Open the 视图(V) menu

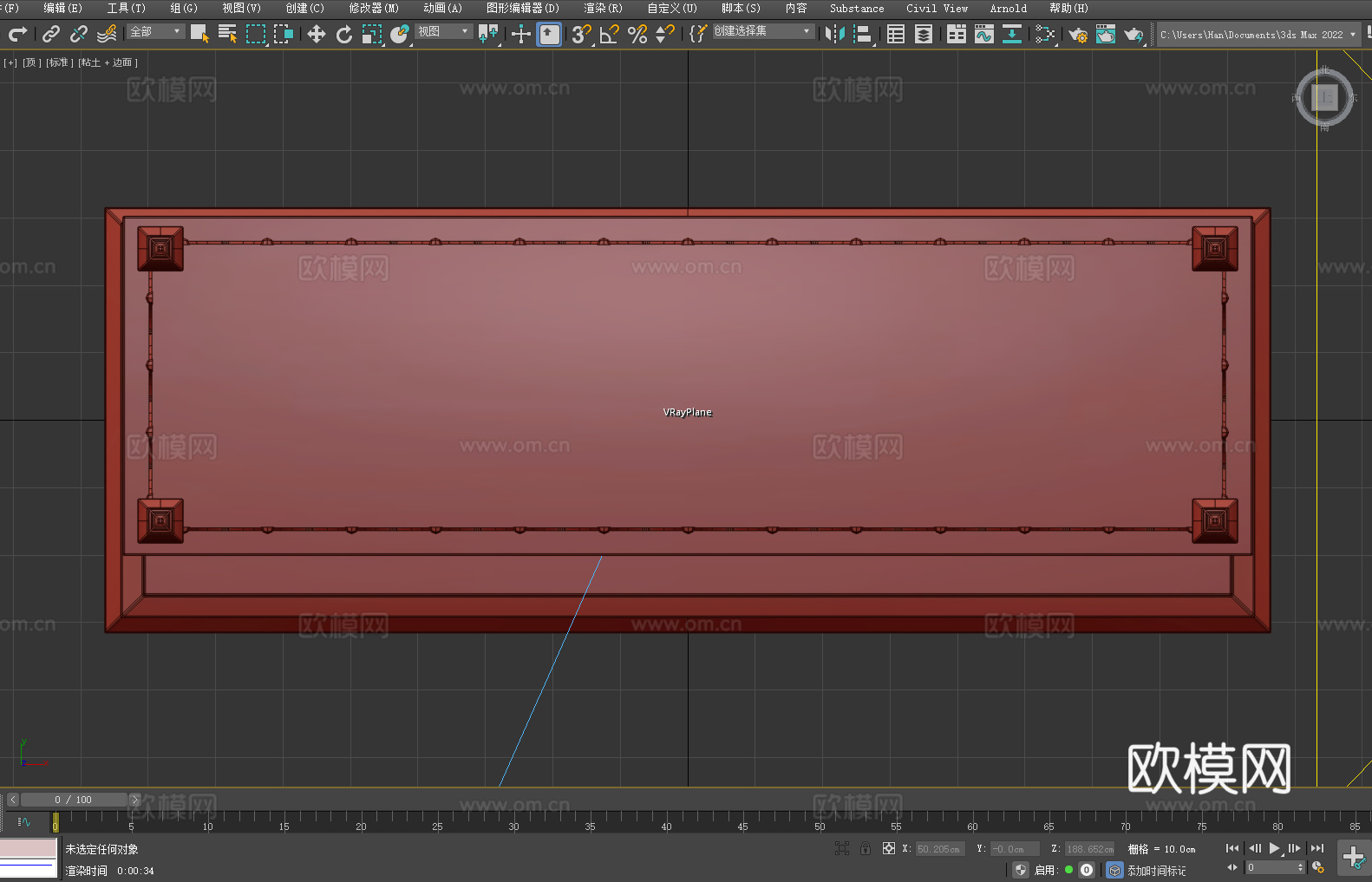241,9
